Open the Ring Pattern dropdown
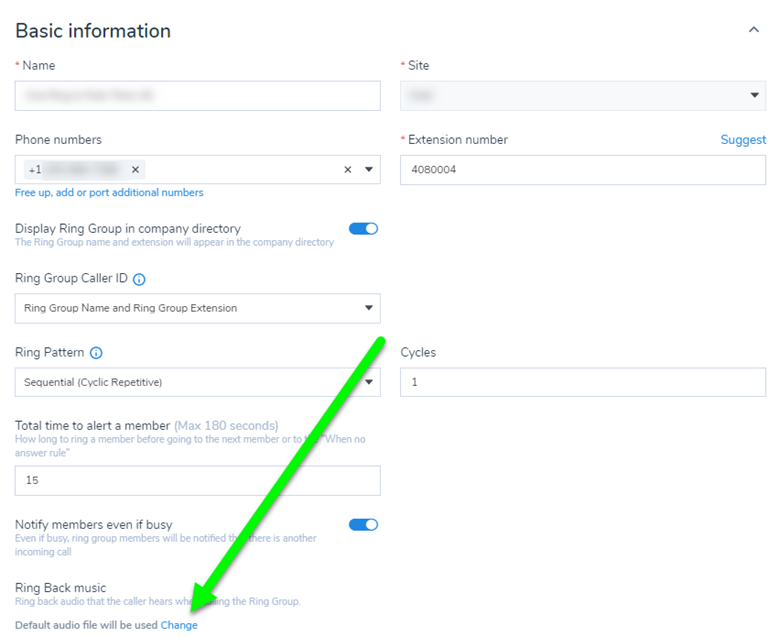 point(368,382)
